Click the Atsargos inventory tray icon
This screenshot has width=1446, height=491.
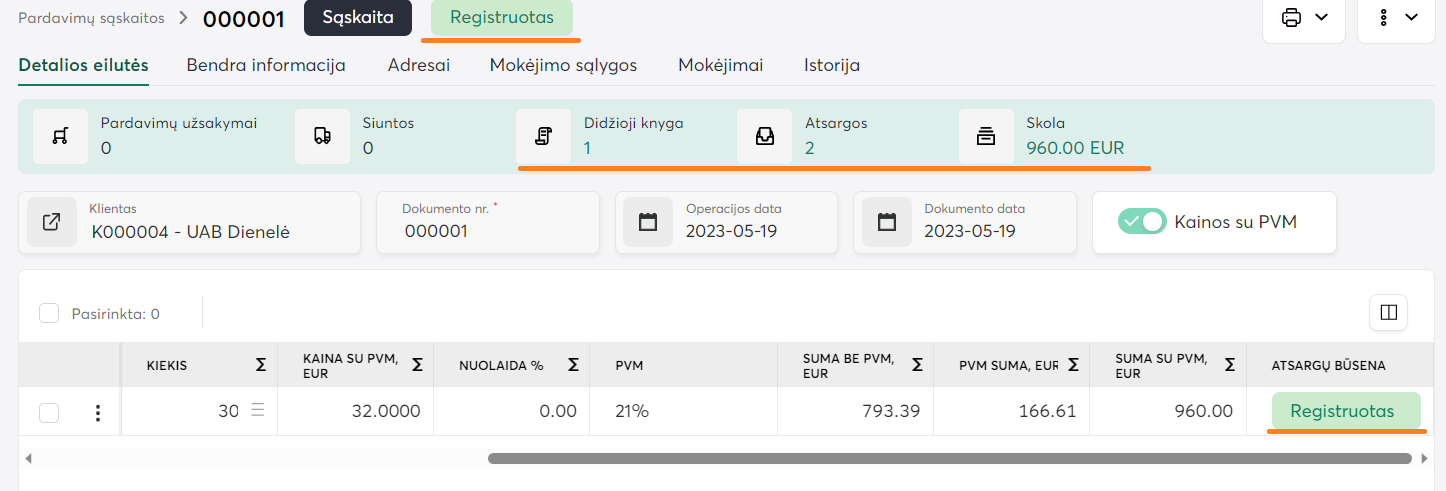(765, 136)
